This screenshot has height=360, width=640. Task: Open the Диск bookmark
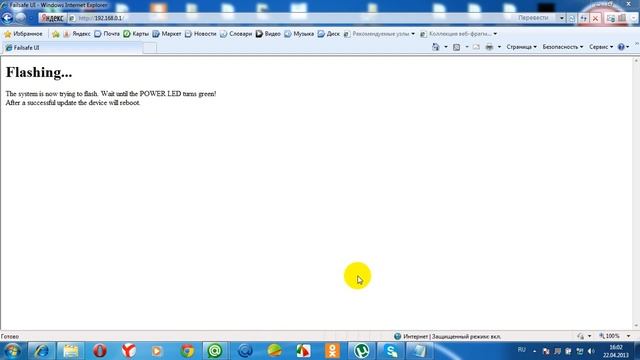point(329,34)
